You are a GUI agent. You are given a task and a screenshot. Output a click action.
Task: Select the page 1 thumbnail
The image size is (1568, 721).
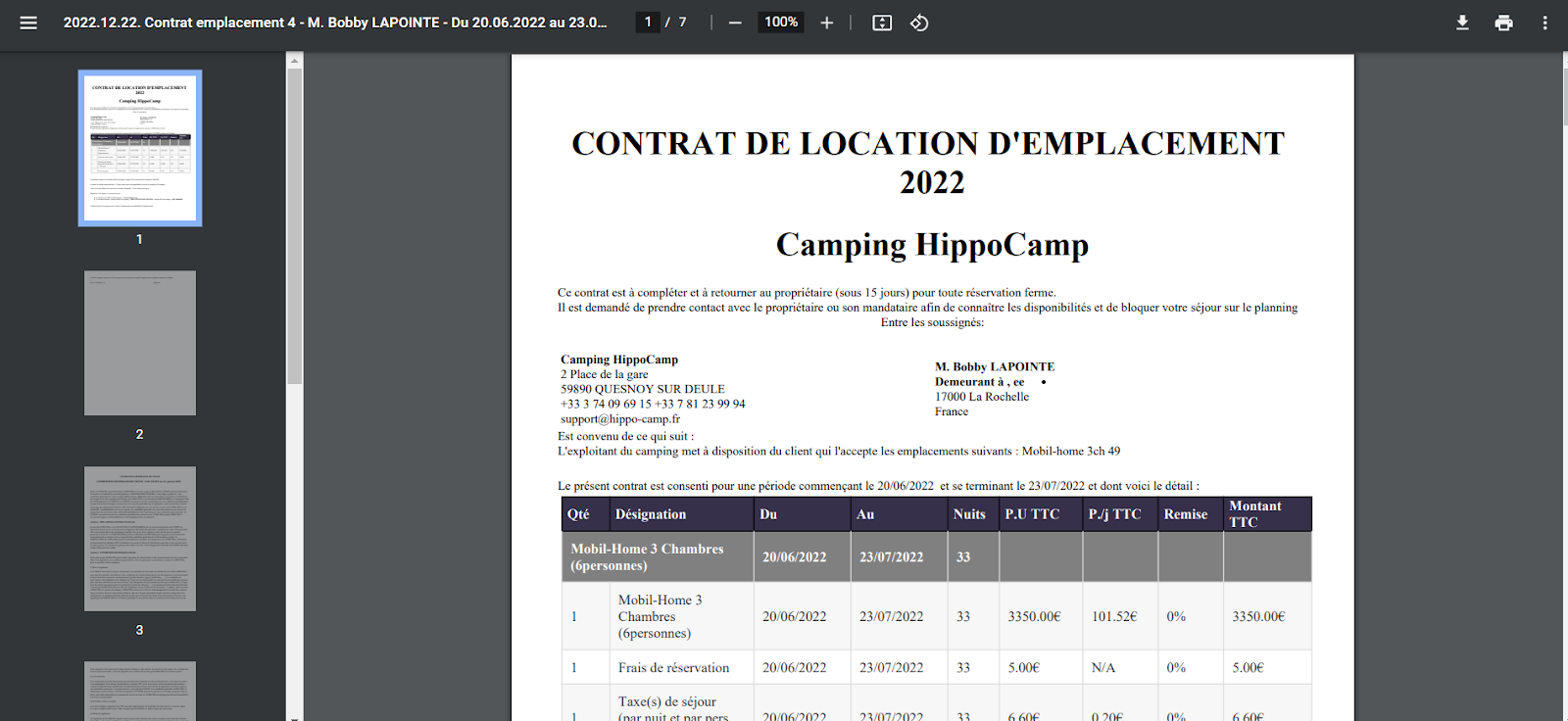click(x=140, y=148)
